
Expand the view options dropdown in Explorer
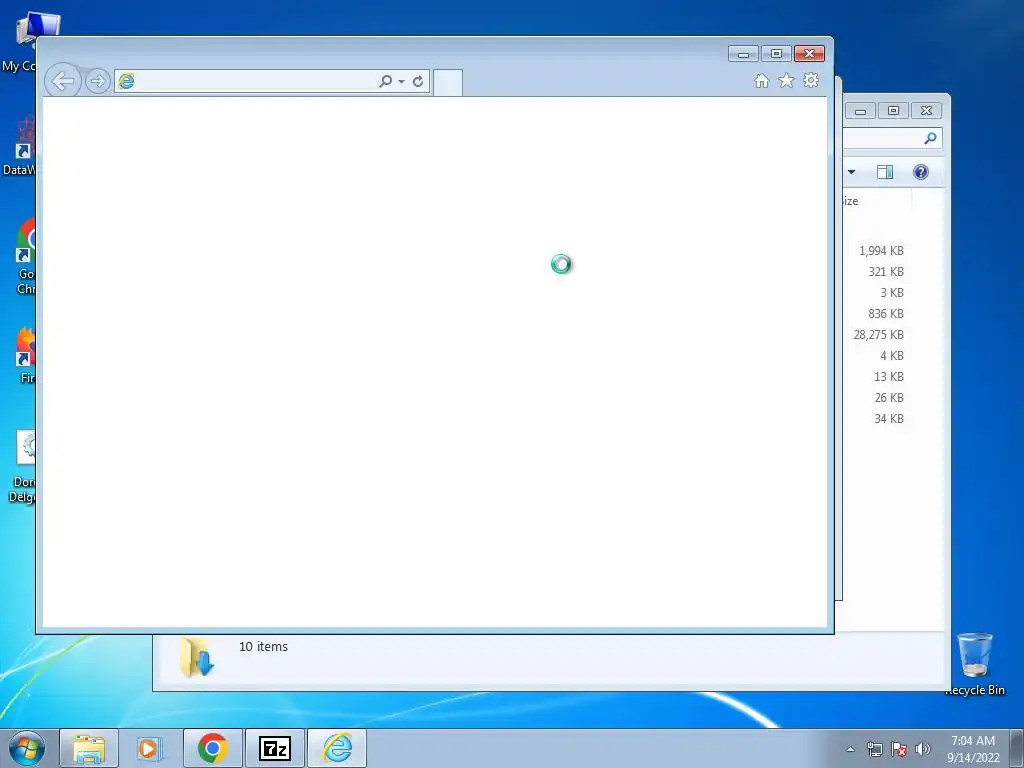coord(852,172)
